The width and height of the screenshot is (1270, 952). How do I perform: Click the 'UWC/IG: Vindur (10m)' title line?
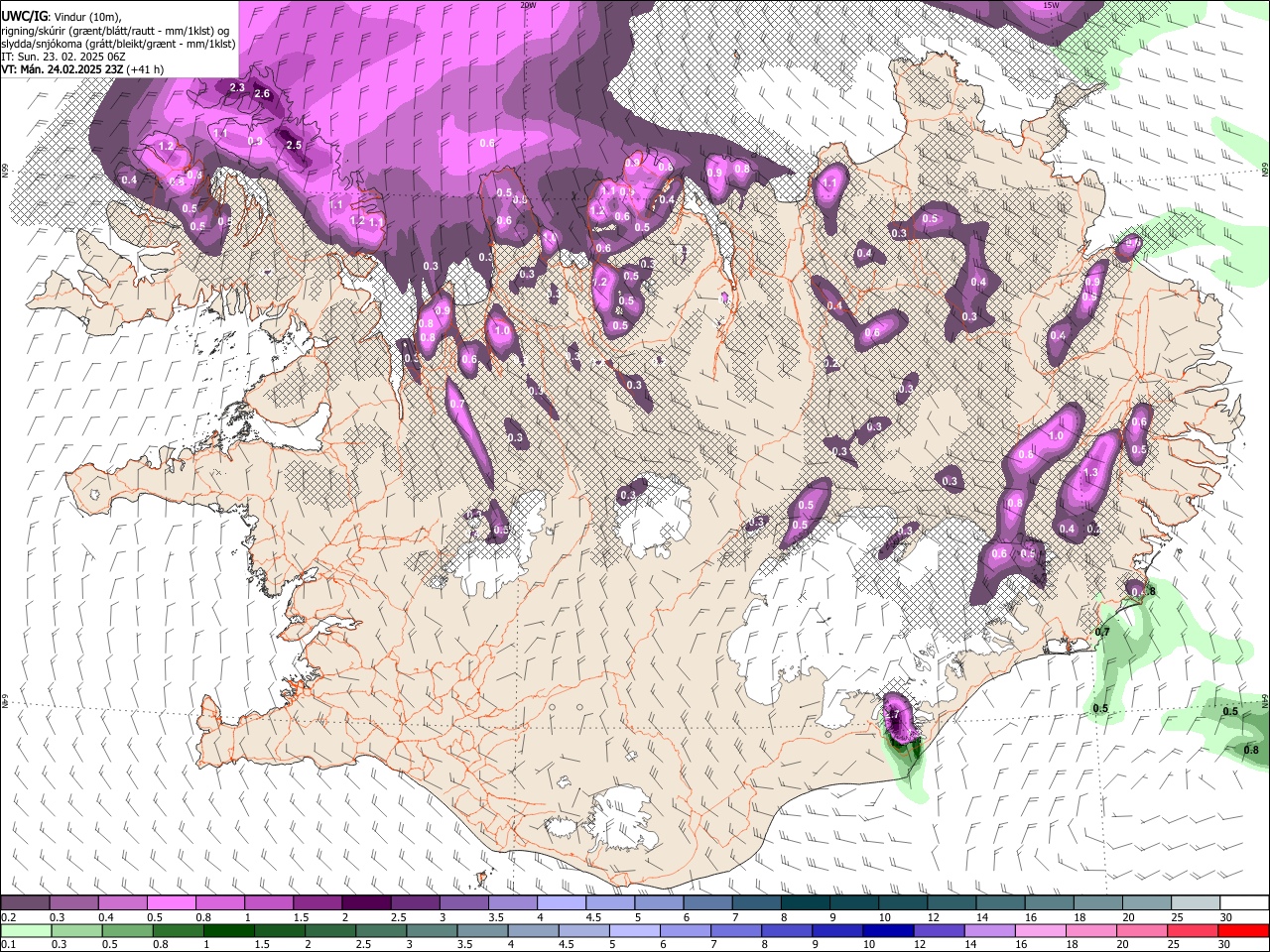pyautogui.click(x=61, y=17)
